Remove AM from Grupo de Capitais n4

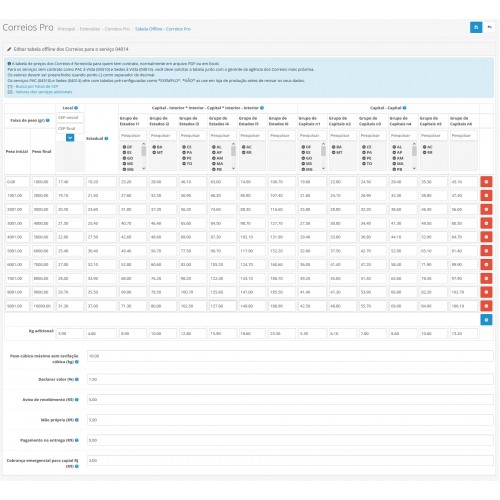click(x=394, y=158)
